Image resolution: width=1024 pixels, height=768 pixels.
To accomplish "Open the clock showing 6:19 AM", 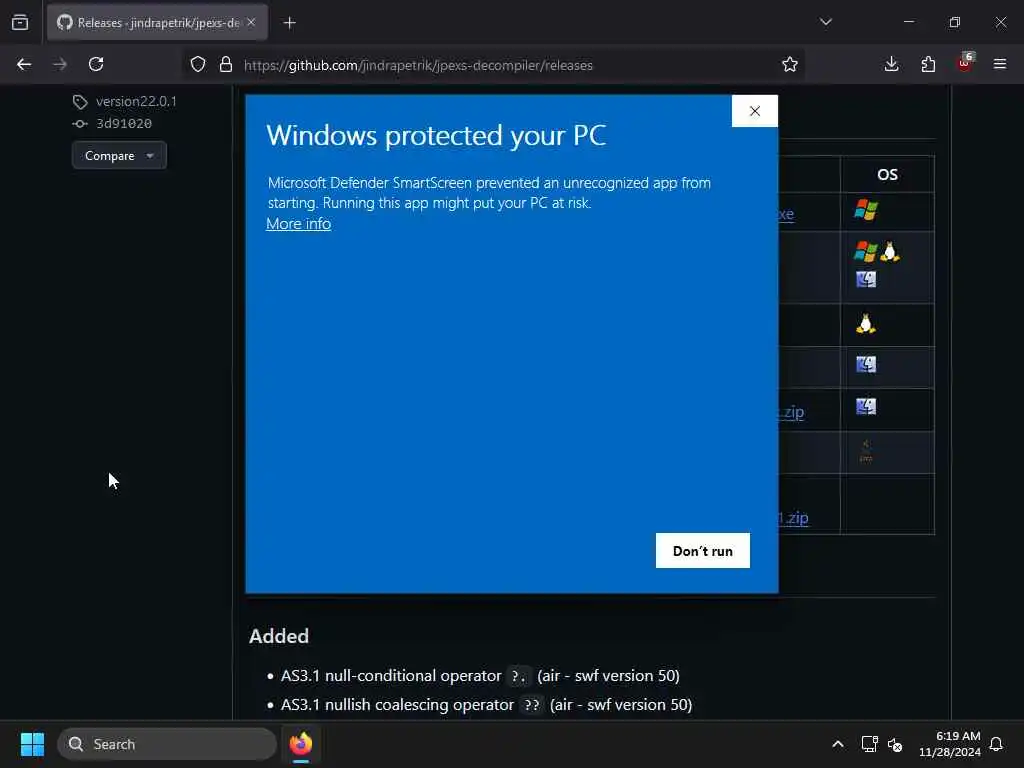I will tap(950, 744).
